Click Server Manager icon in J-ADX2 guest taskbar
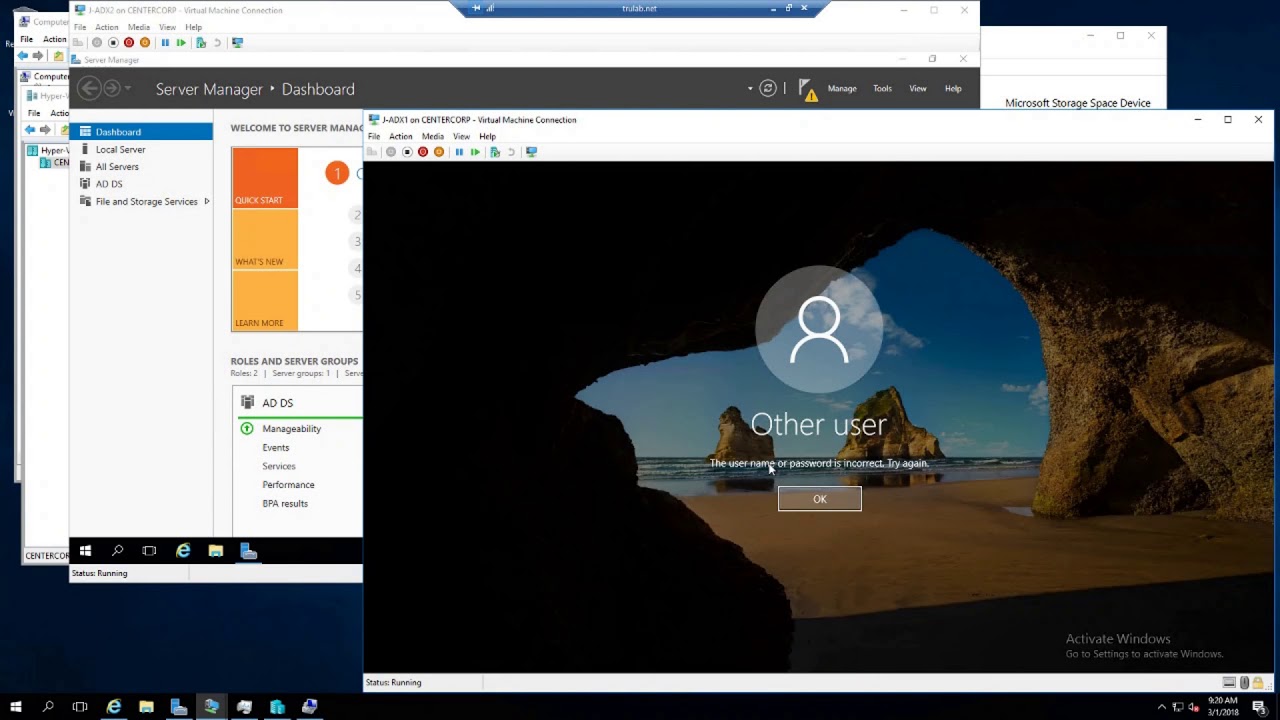The width and height of the screenshot is (1280, 720). click(x=248, y=551)
